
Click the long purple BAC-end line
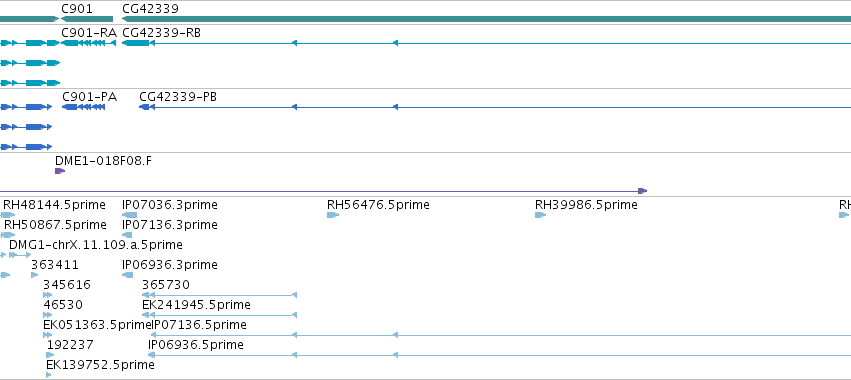(x=323, y=191)
